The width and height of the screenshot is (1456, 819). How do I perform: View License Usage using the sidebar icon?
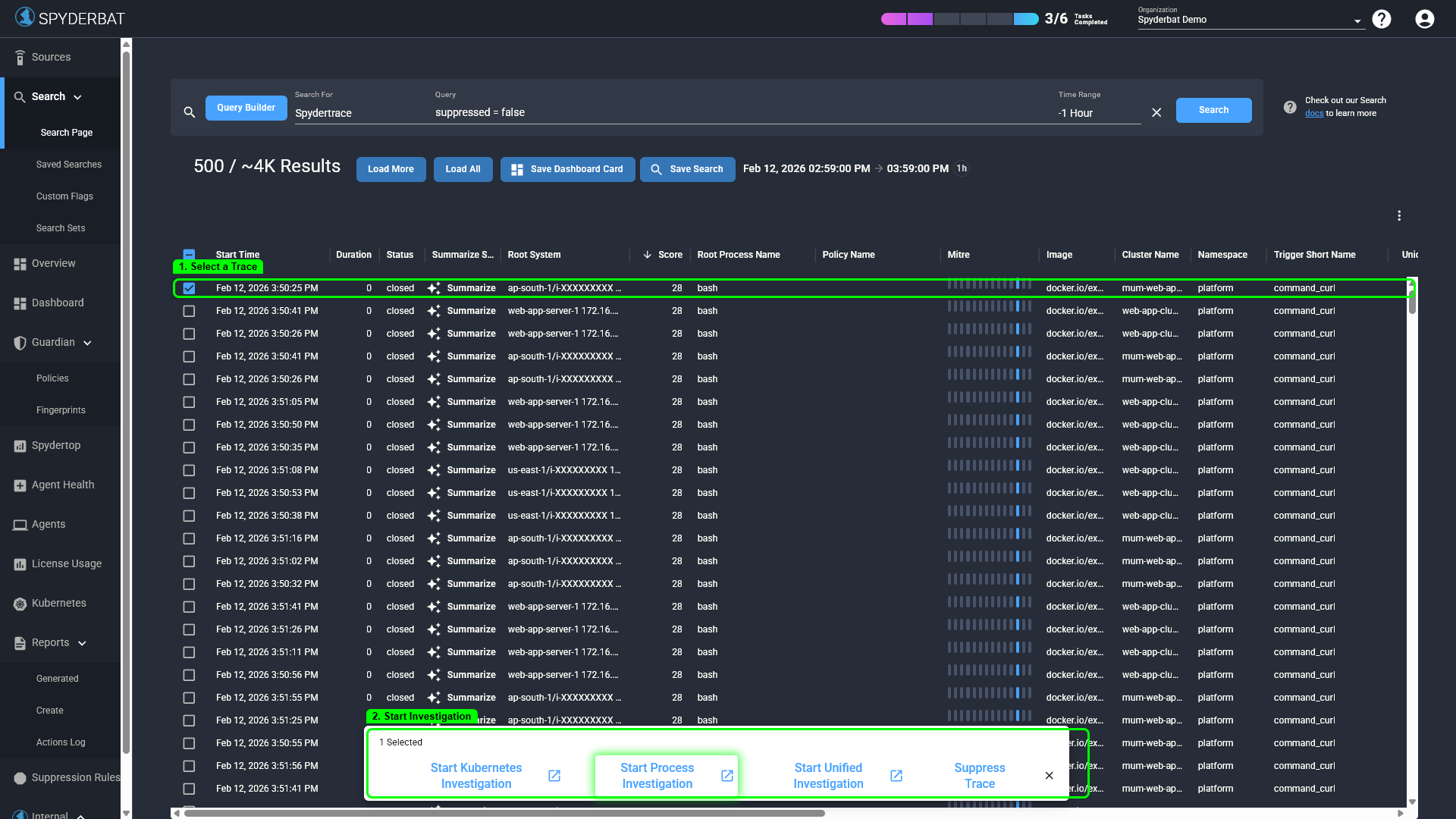coord(20,563)
